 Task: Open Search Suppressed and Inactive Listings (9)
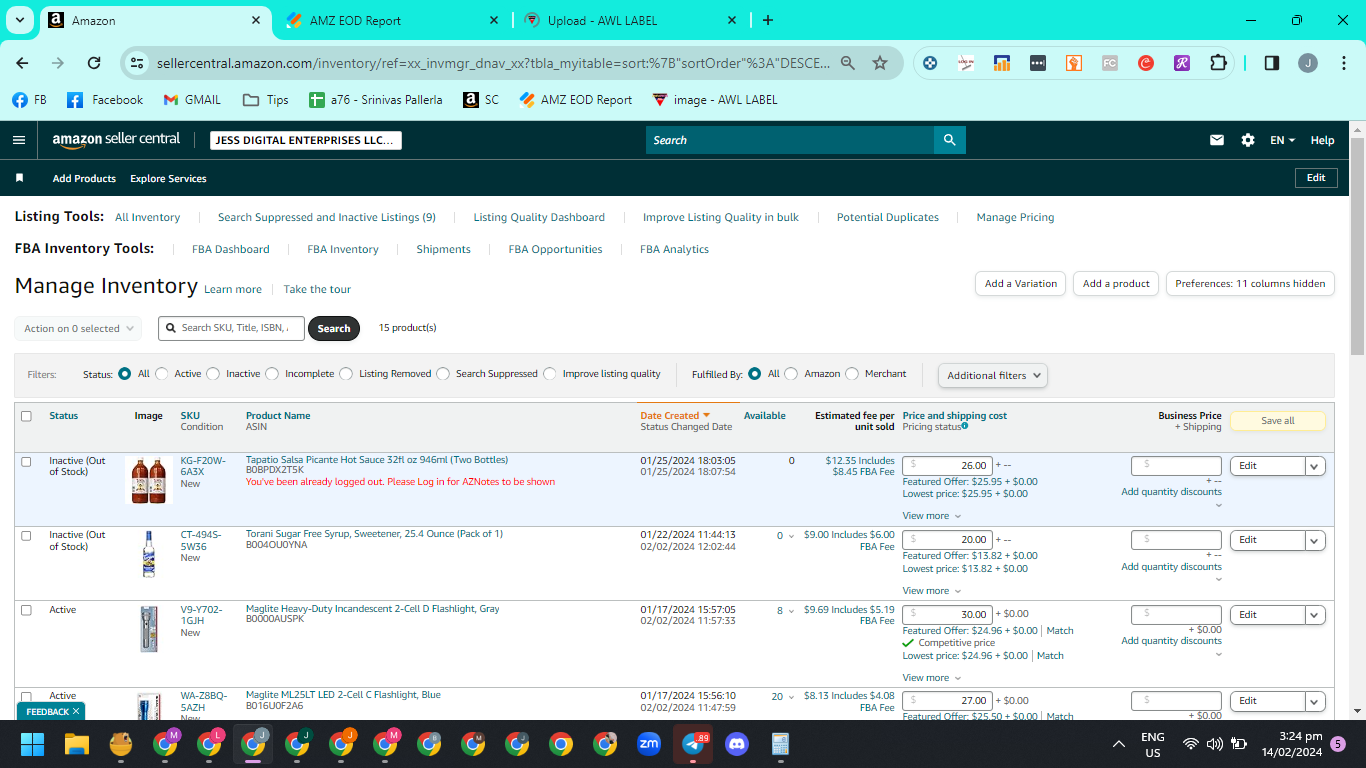click(x=327, y=217)
